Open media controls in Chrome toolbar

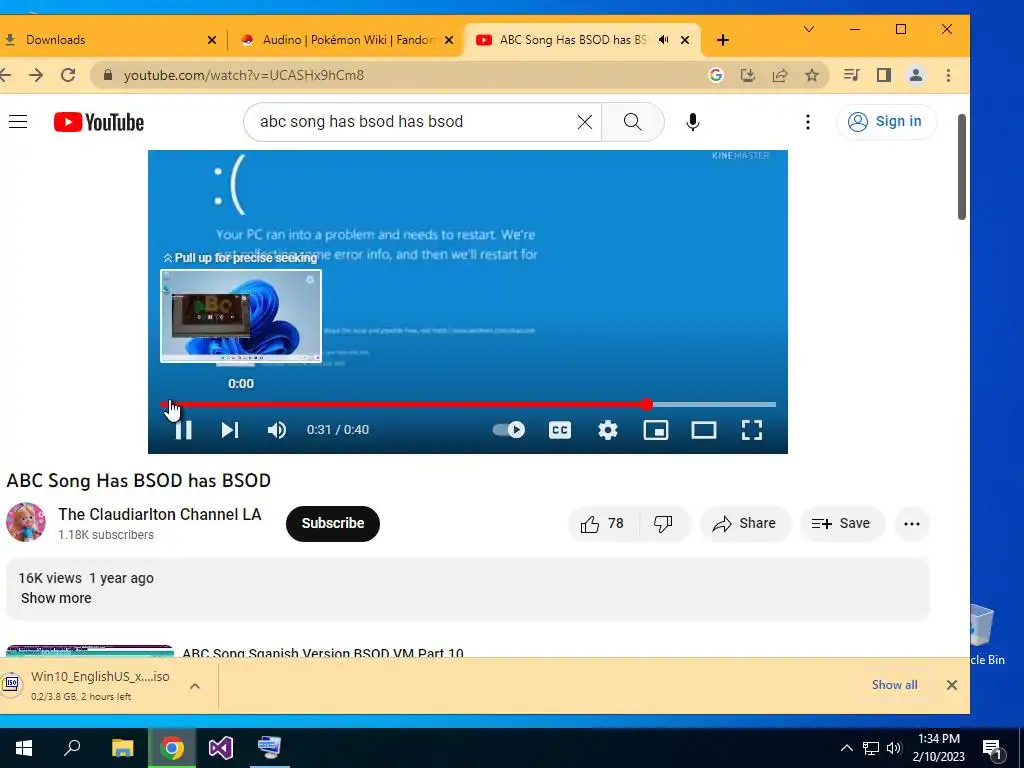coord(852,75)
